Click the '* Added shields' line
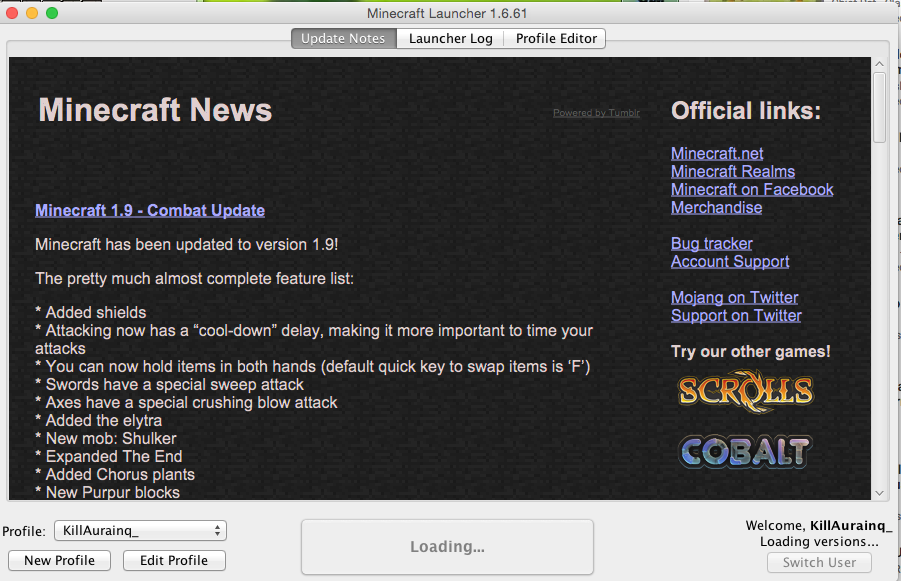Viewport: 901px width, 581px height. tap(91, 313)
